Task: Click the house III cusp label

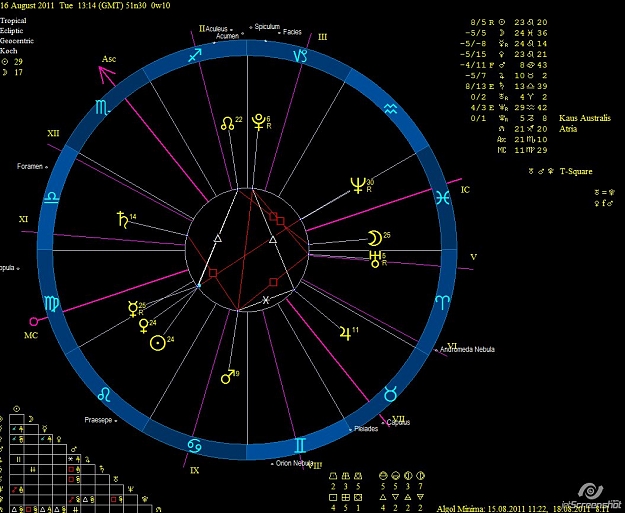Action: click(322, 37)
